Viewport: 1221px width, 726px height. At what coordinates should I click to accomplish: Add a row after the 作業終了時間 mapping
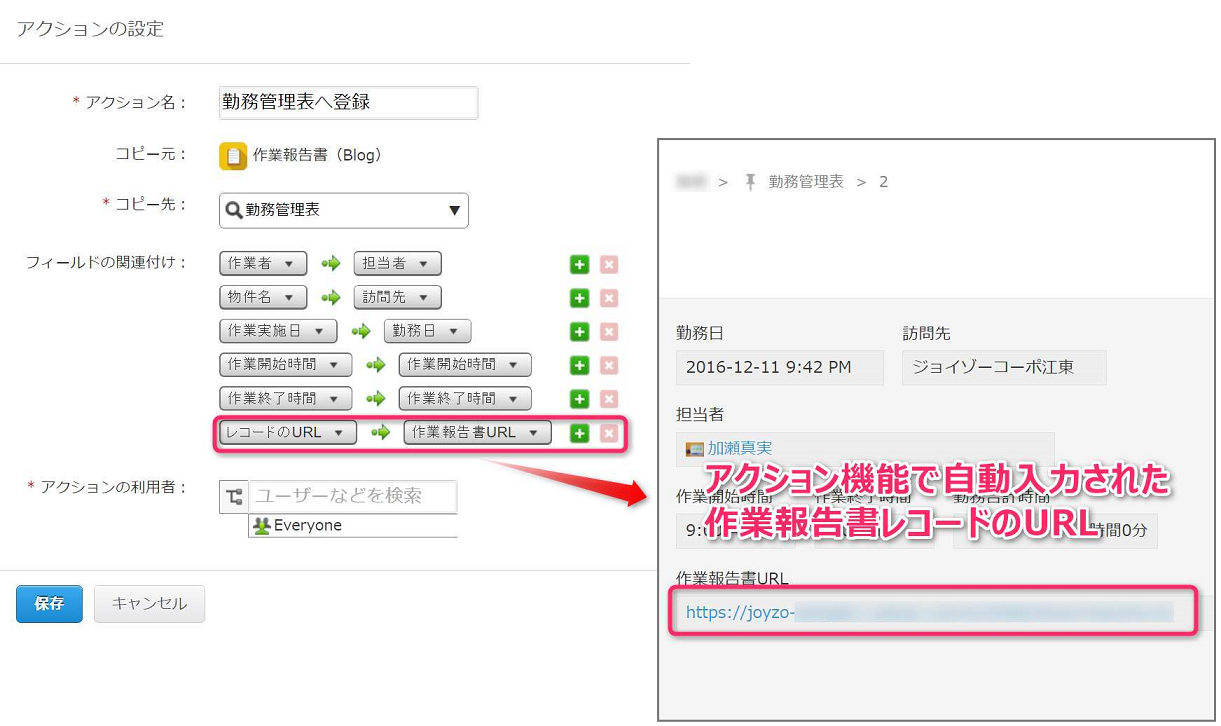[579, 398]
